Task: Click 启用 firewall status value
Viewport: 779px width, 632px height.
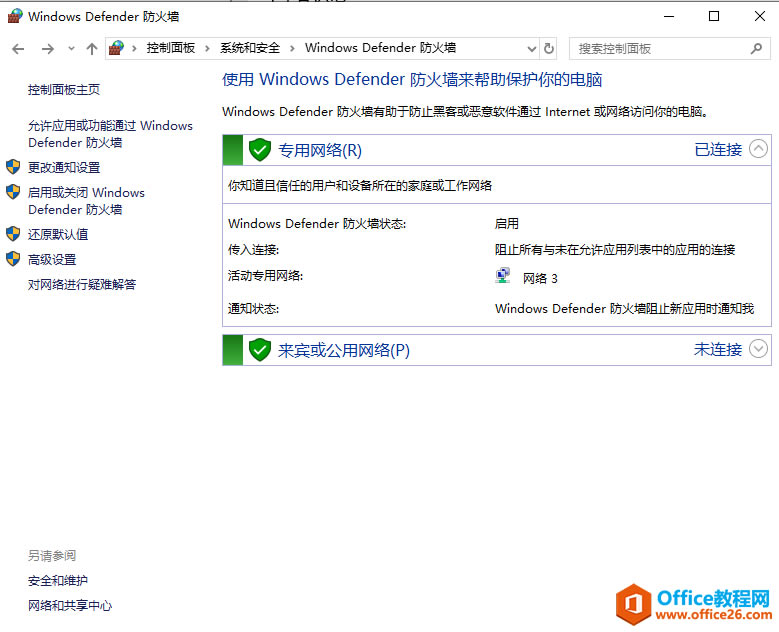Action: pyautogui.click(x=507, y=224)
